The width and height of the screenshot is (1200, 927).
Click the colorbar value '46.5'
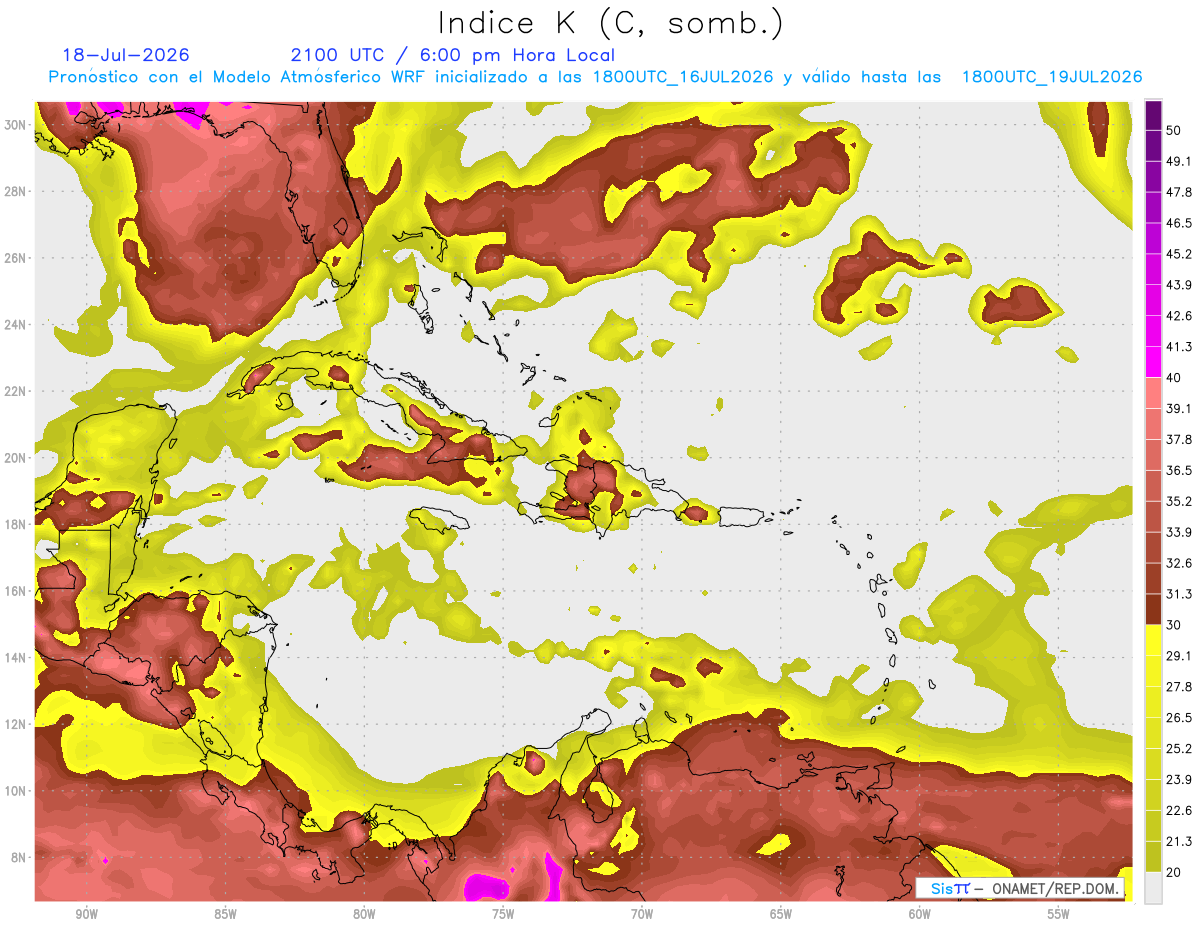click(1179, 222)
